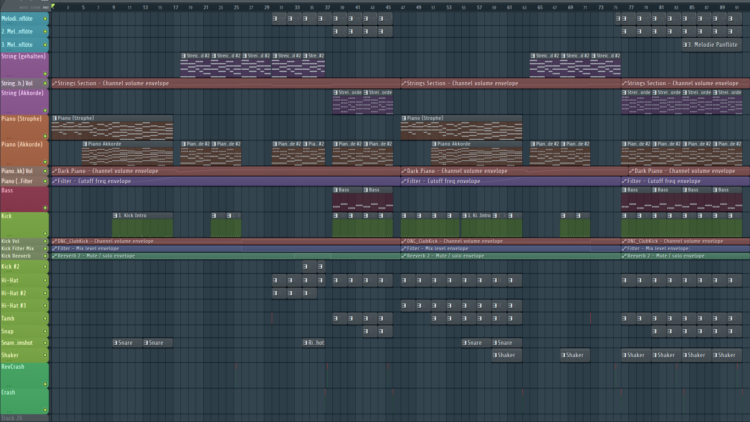Image resolution: width=750 pixels, height=422 pixels.
Task: Open clip menu of first Shaker clip
Action: tap(495, 355)
